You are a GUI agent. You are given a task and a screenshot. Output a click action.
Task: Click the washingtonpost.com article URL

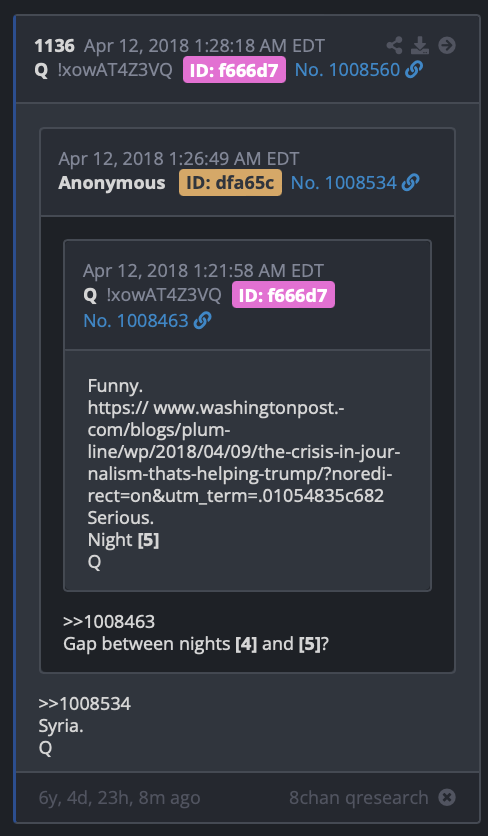(x=244, y=452)
